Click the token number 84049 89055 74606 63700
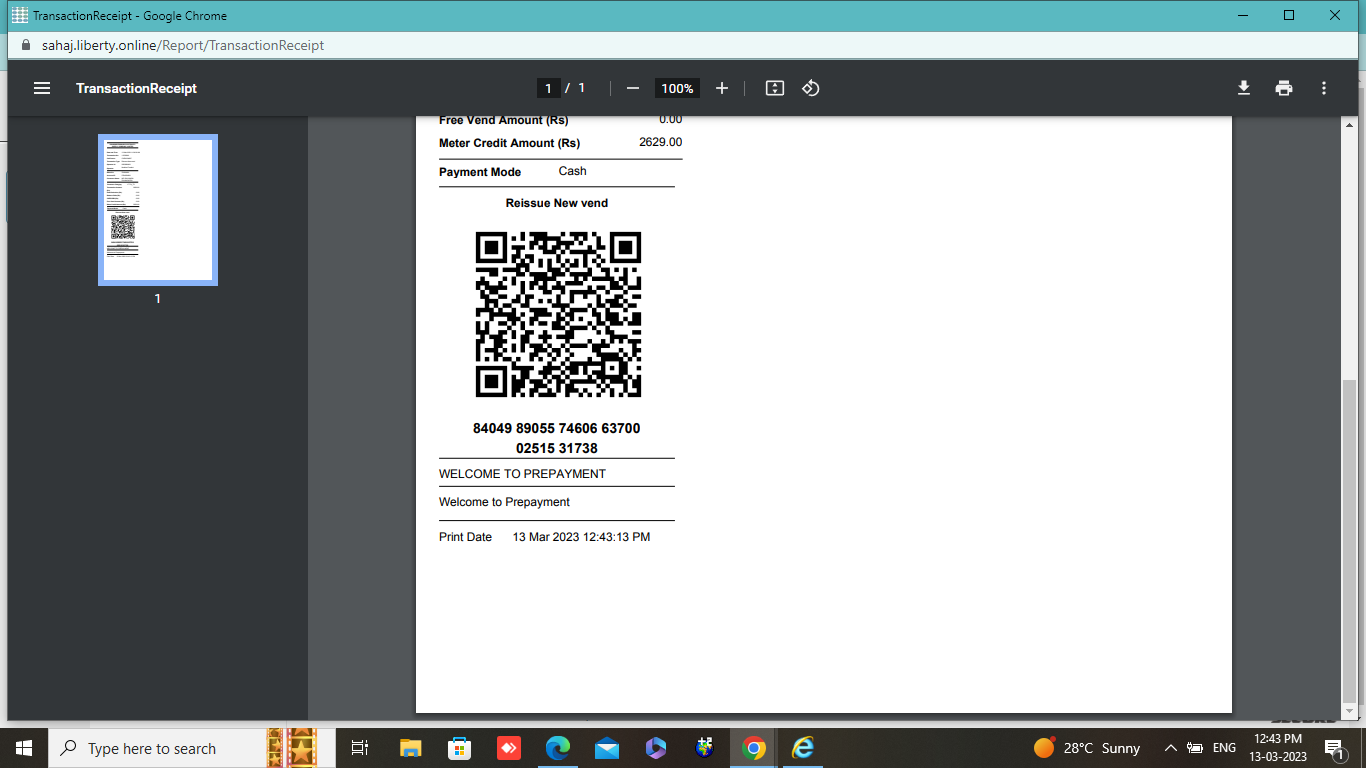Viewport: 1366px width, 768px height. (x=557, y=428)
